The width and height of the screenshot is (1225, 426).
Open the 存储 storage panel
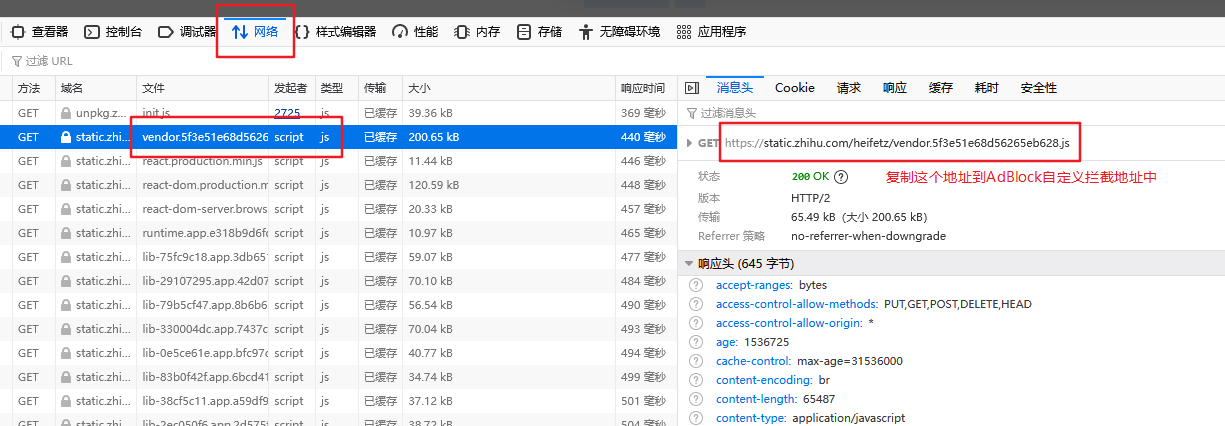point(539,32)
